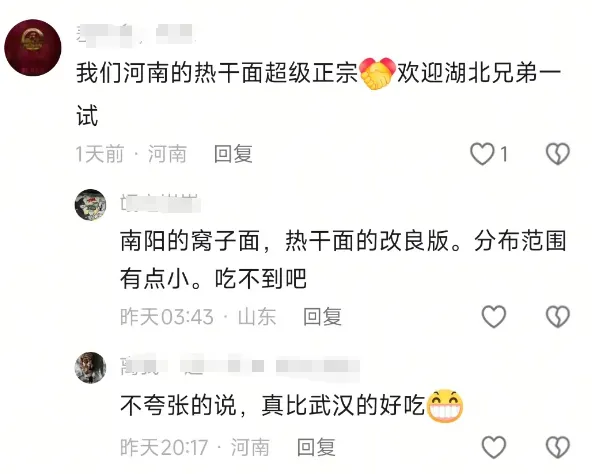Image resolution: width=592 pixels, height=474 pixels.
Task: Select the 不夸张的说 comment text
Action: tap(273, 406)
